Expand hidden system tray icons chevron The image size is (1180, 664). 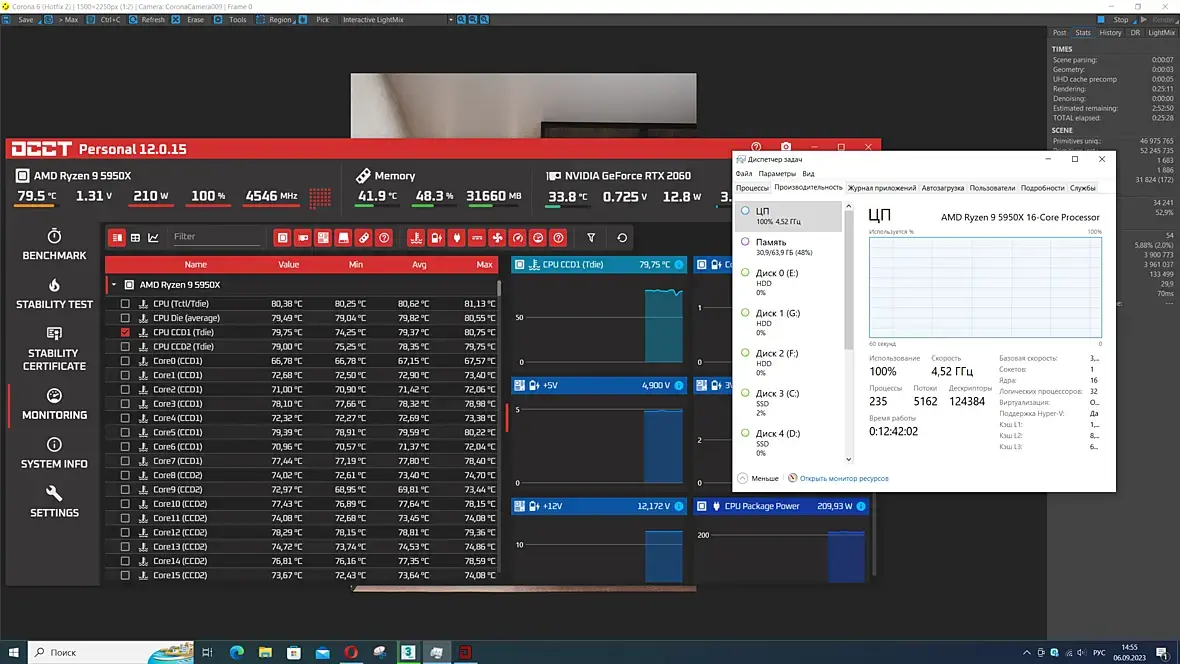[1026, 653]
